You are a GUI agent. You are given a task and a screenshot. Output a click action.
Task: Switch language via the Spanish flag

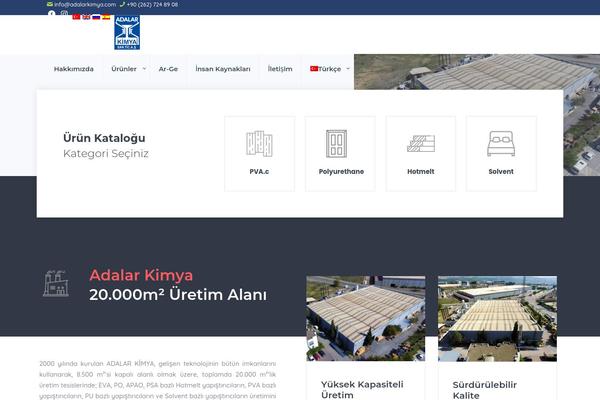coord(106,17)
